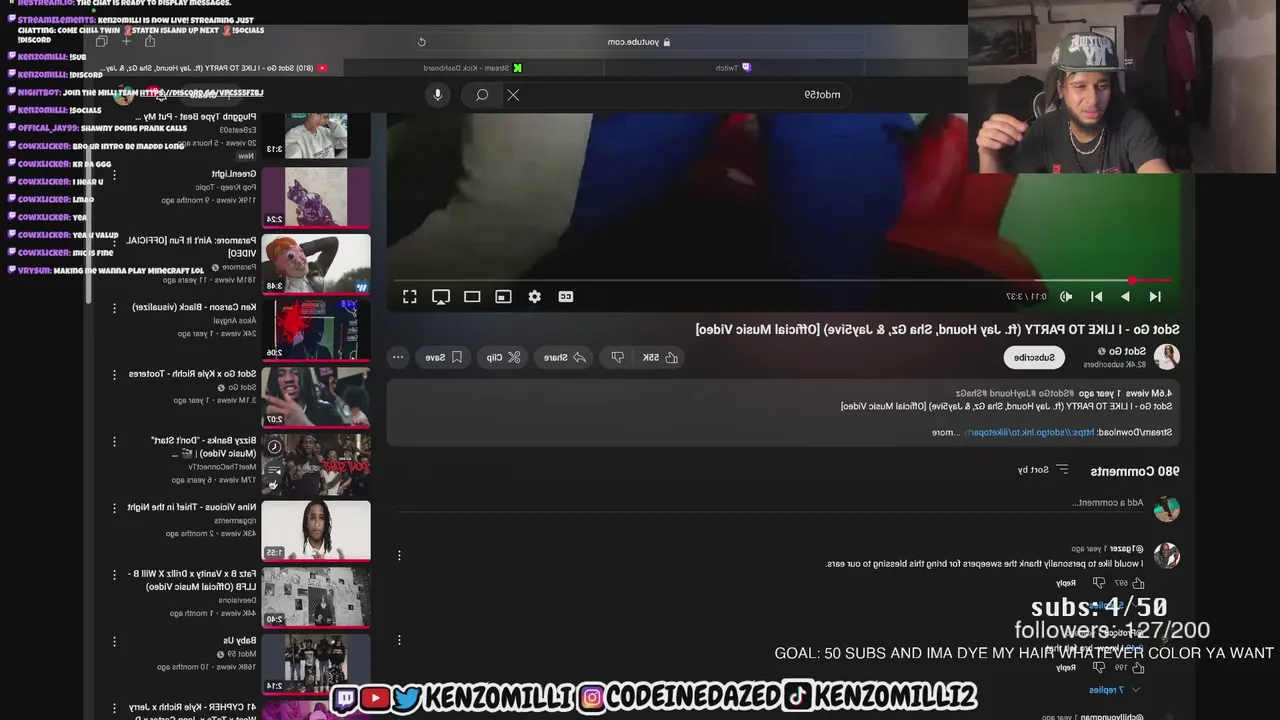Image resolution: width=1280 pixels, height=720 pixels.
Task: Open the sdotgo.lnk.to stream download link
Action: click(1028, 433)
